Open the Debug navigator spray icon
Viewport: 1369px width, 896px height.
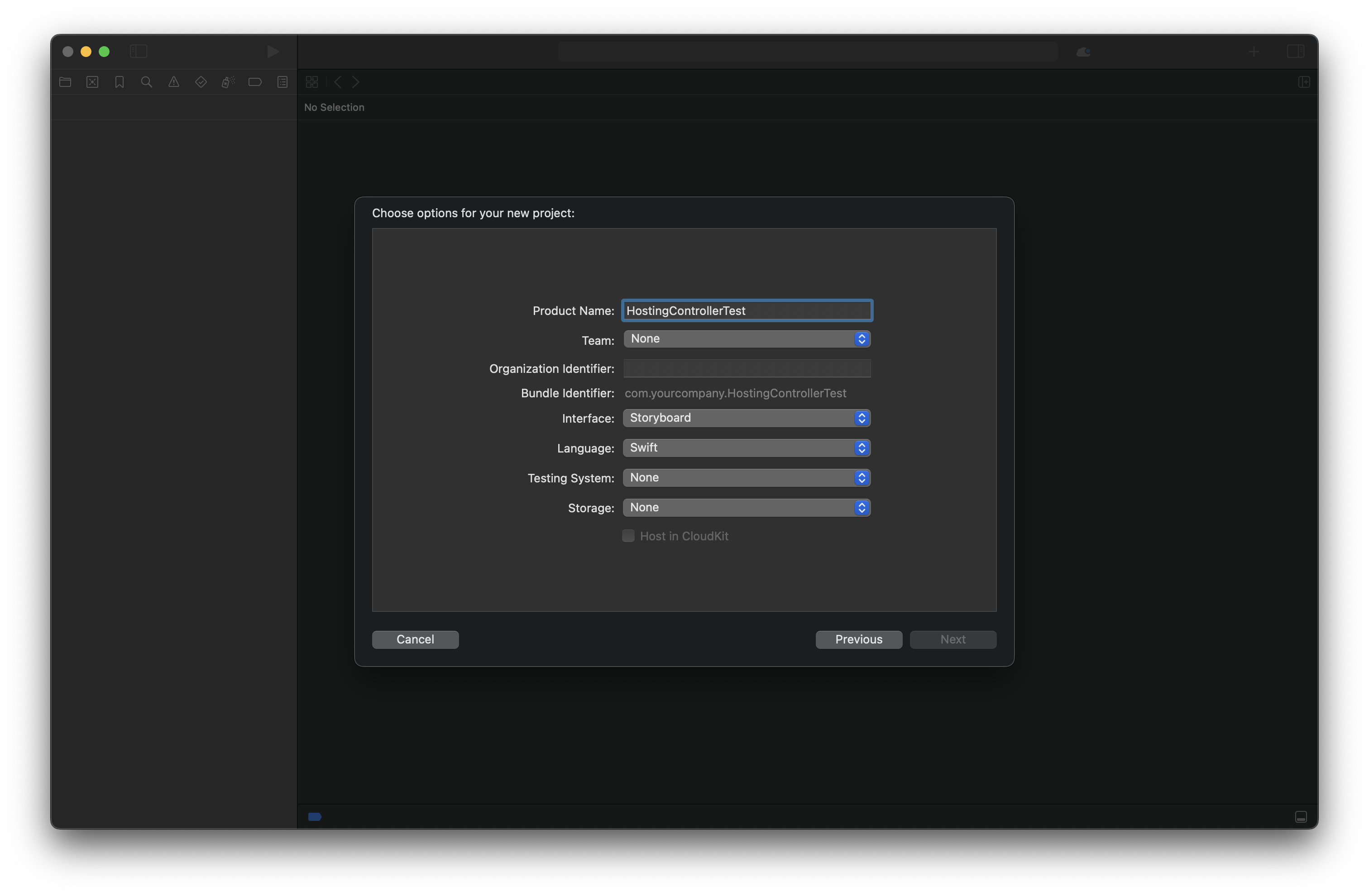coord(228,82)
